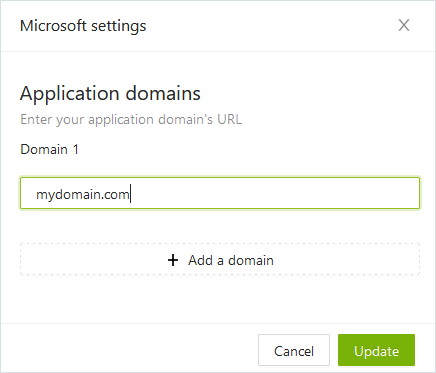
Task: Click the plus icon beside Add a domain
Action: tap(173, 260)
